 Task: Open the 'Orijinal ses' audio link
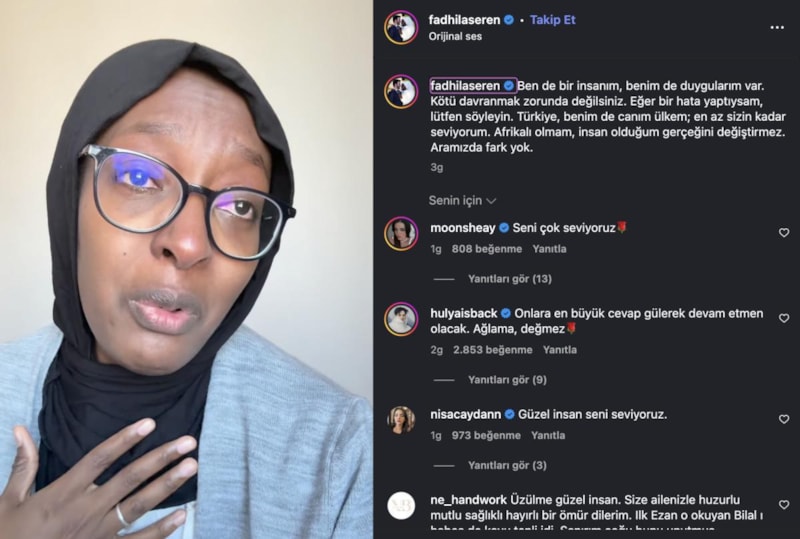click(x=455, y=36)
